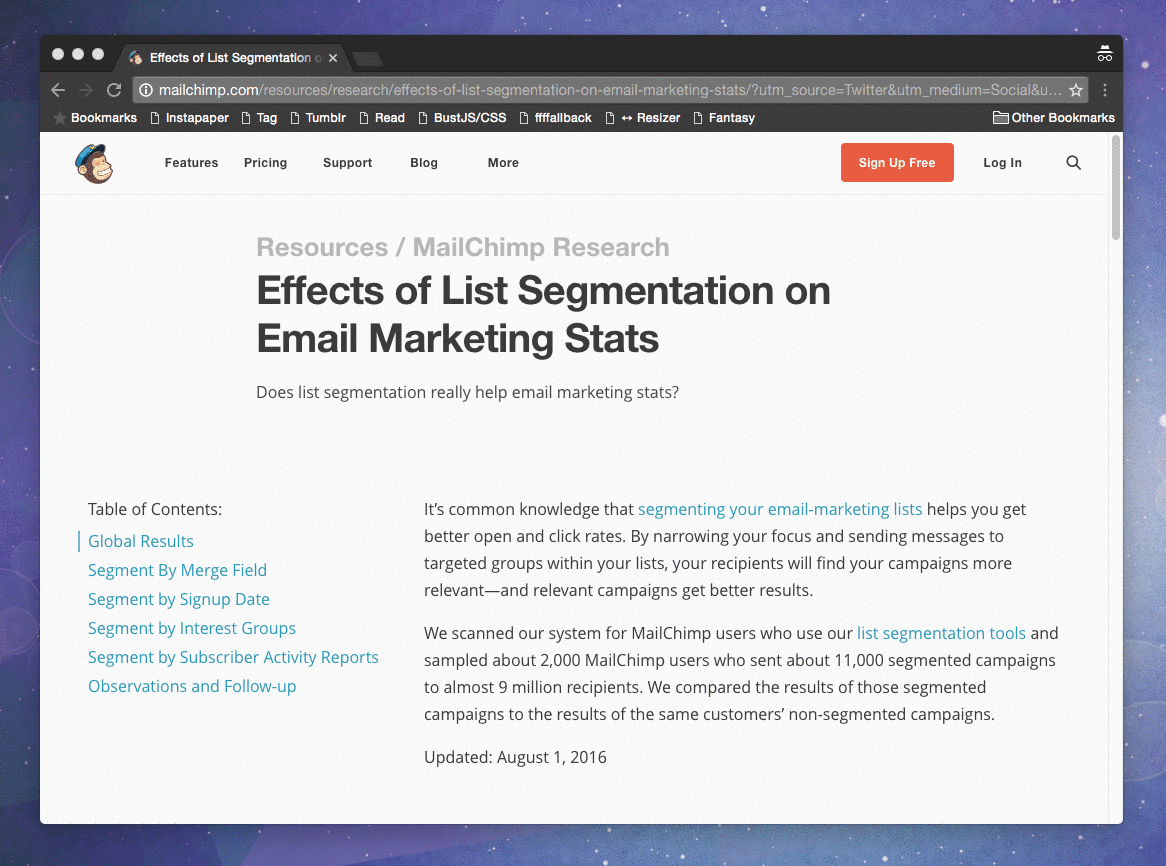This screenshot has height=866, width=1166.
Task: Open a new tab with the new tab button
Action: pos(367,58)
